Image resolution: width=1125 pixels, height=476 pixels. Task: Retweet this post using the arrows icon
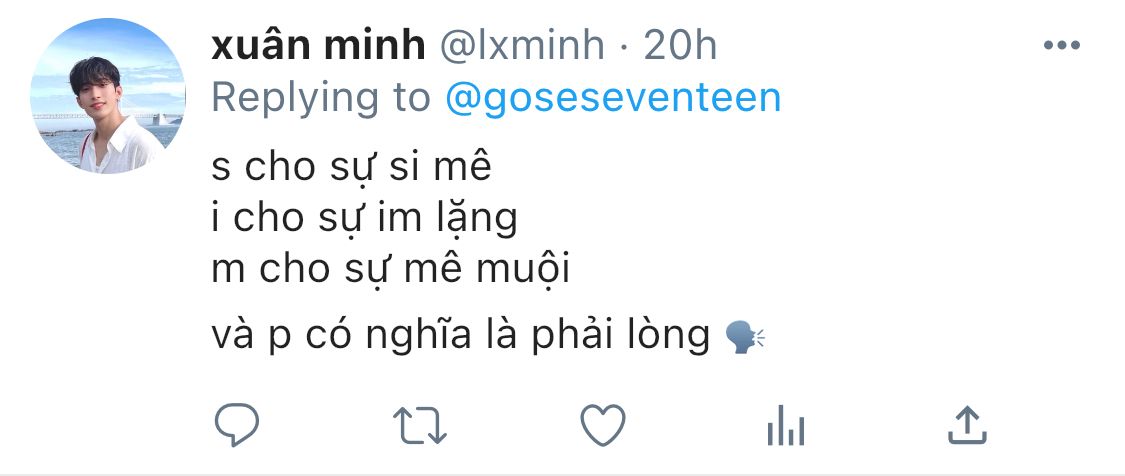coord(420,426)
